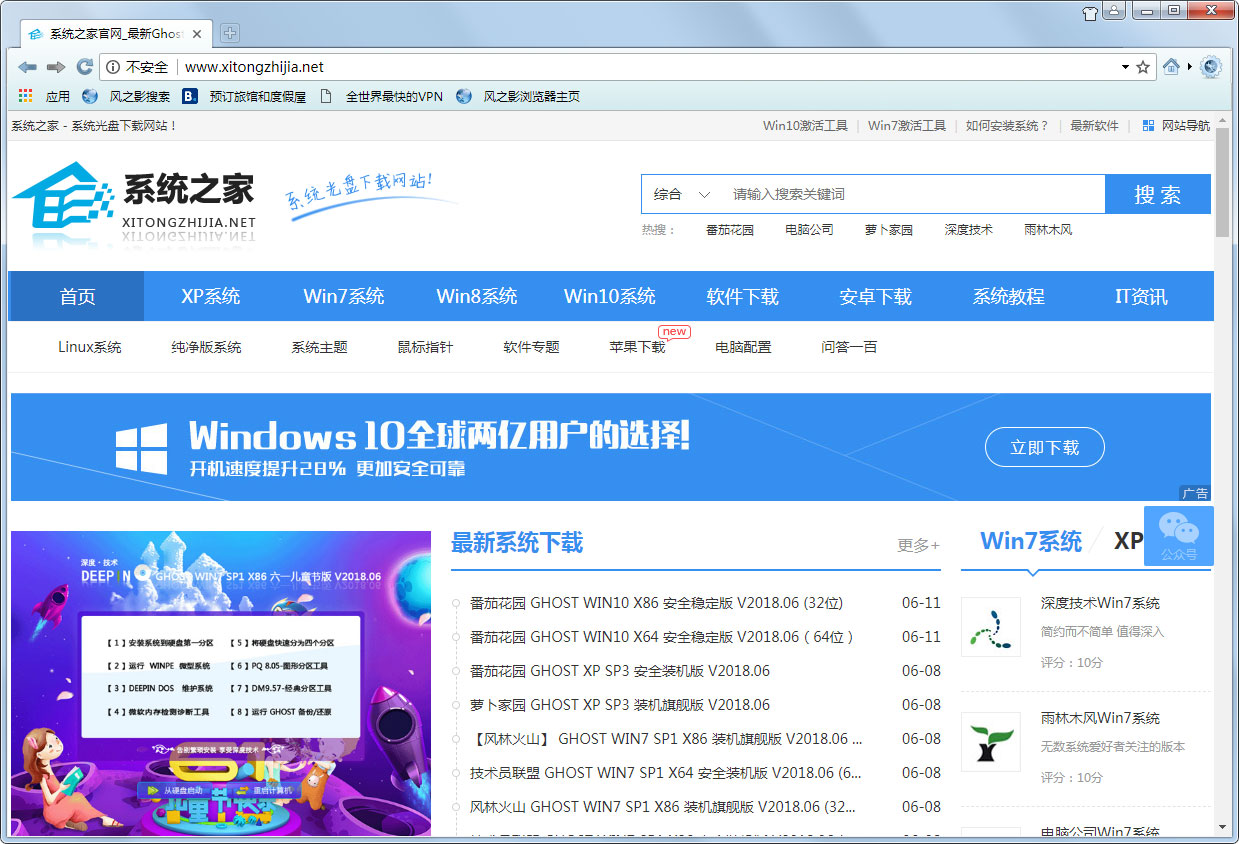Open 番茄花园 GHOST XP SP3 安全装机版 entry
This screenshot has width=1239, height=844.
pos(620,671)
